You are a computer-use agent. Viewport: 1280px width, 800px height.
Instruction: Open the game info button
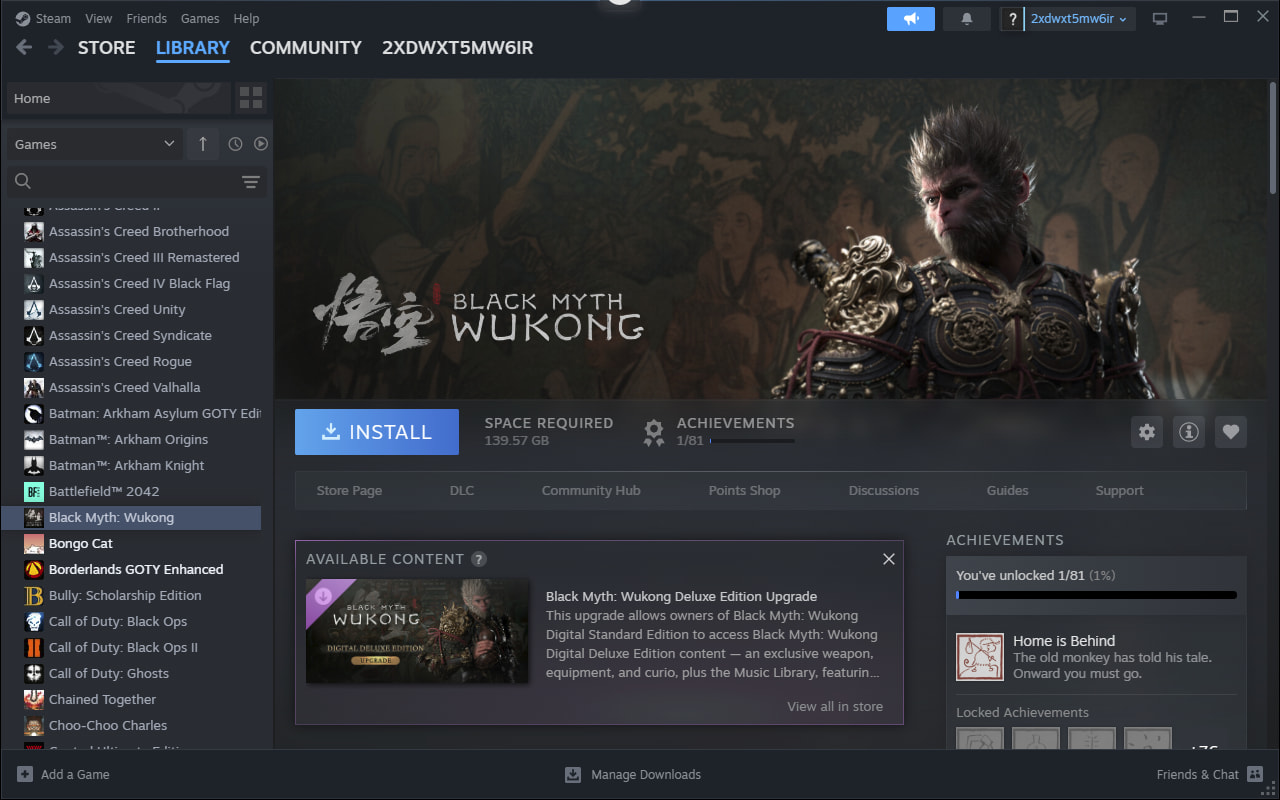[1189, 432]
